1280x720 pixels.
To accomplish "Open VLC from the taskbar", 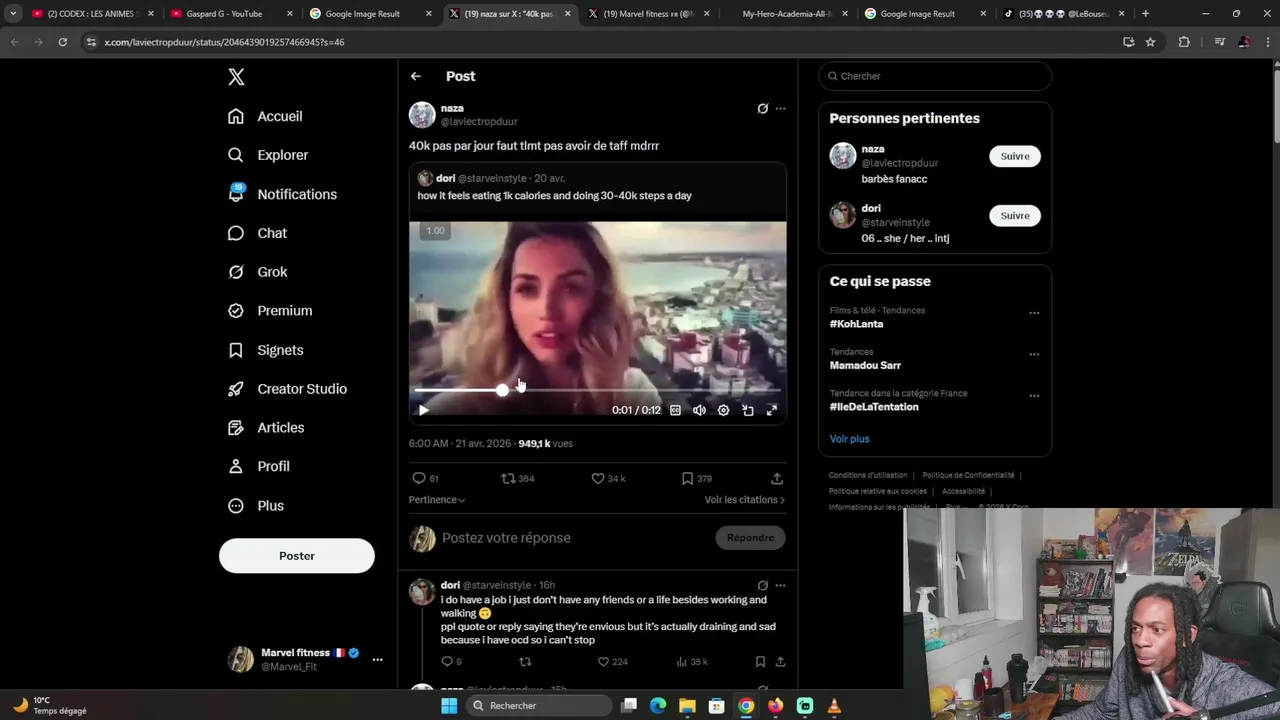I will pyautogui.click(x=833, y=706).
